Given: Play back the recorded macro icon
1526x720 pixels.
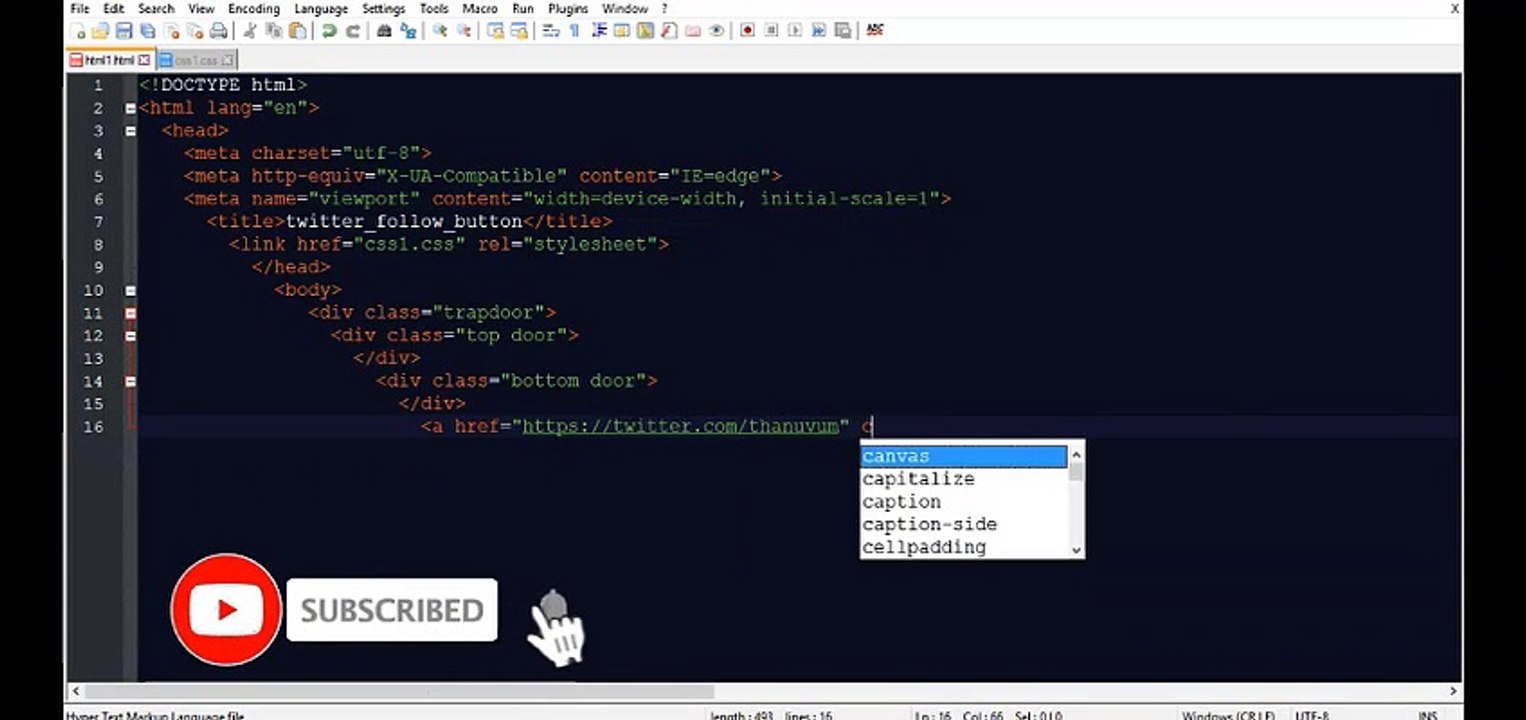Looking at the screenshot, I should (x=795, y=31).
